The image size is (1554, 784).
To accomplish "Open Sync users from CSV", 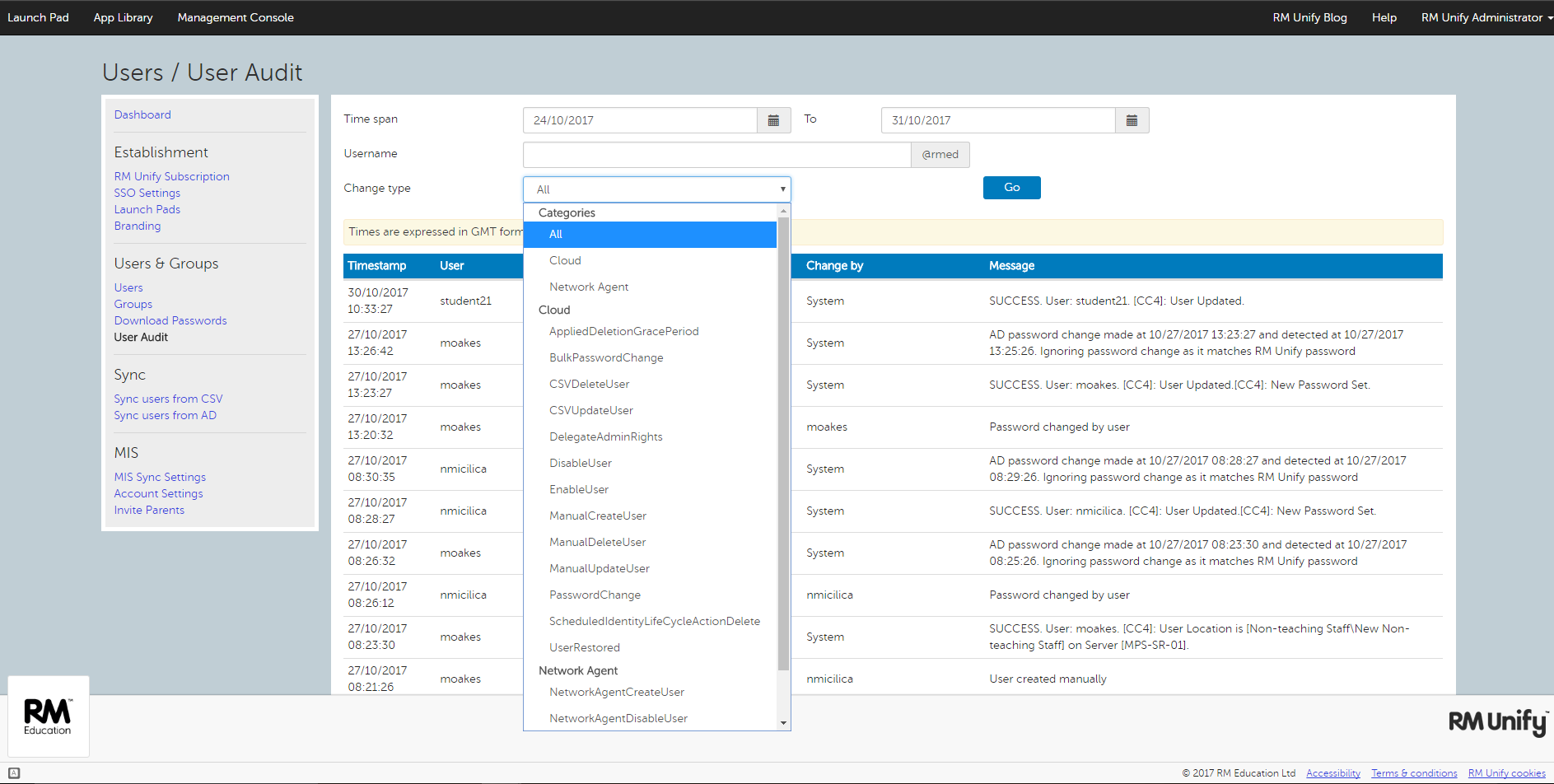I will [x=168, y=399].
